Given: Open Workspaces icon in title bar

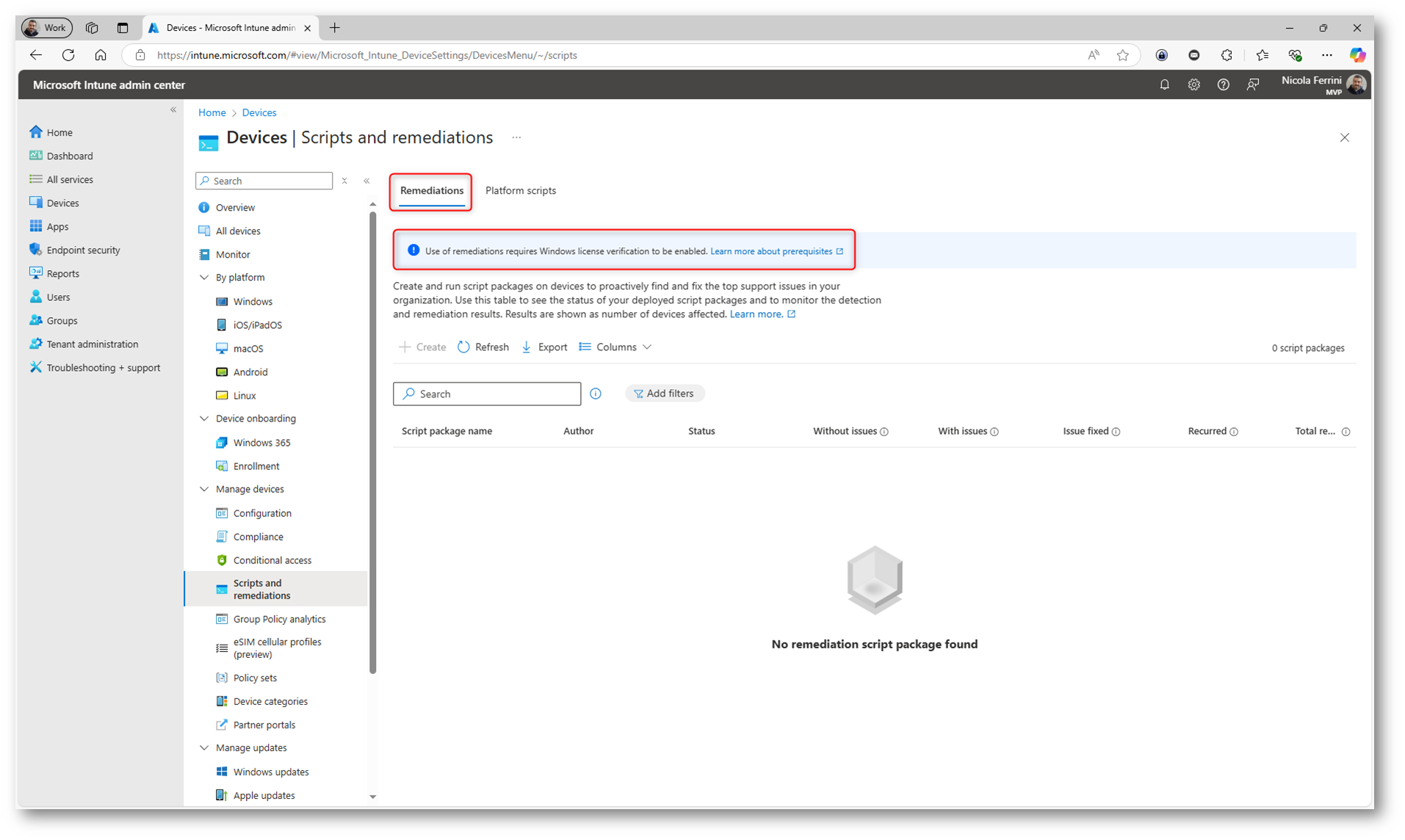Looking at the screenshot, I should click(x=92, y=28).
